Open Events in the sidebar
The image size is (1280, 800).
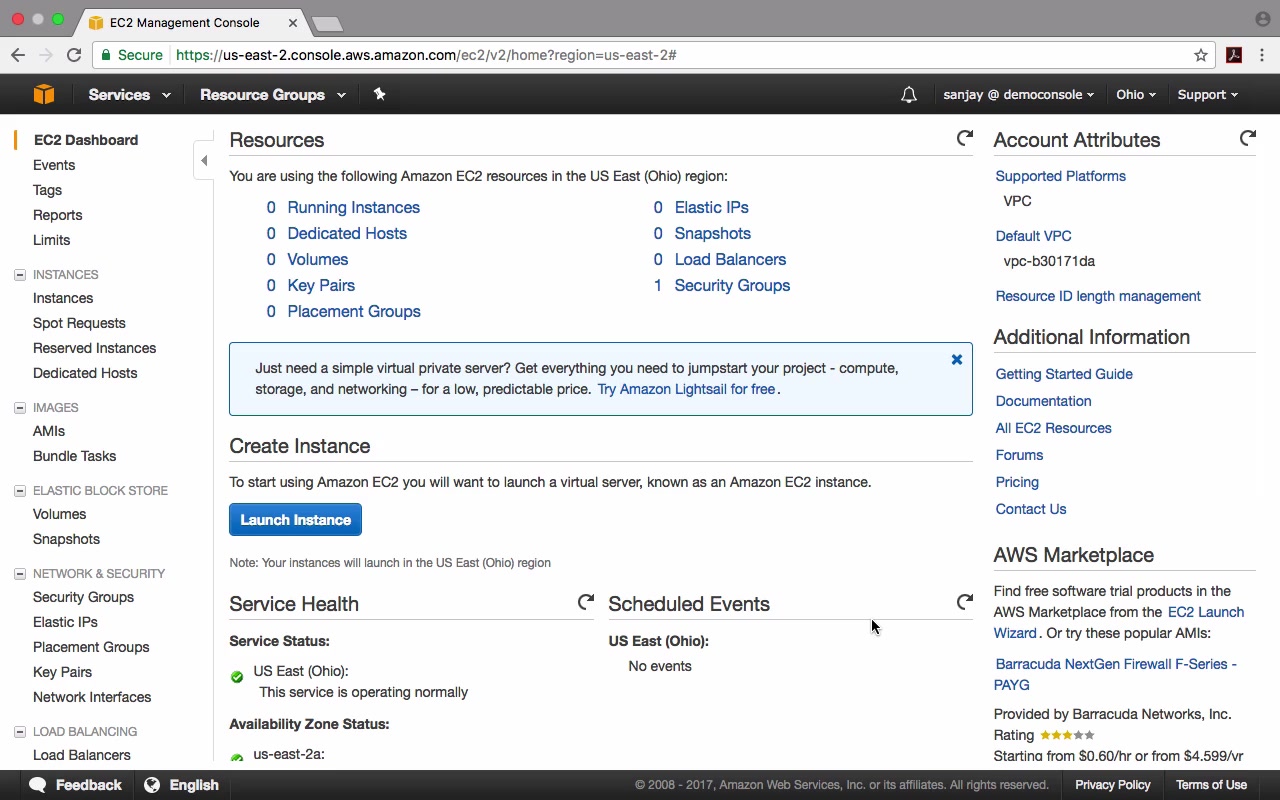pos(54,165)
